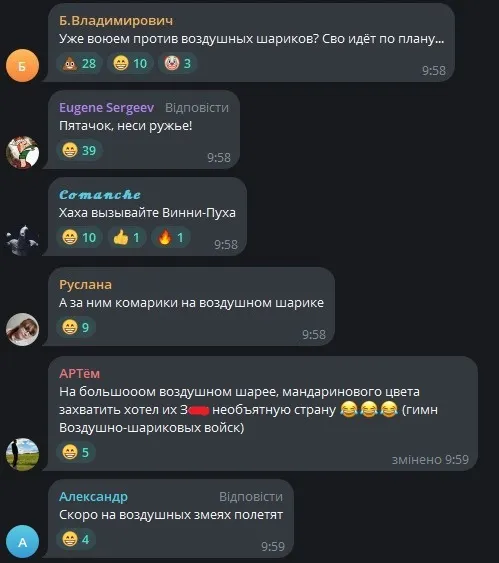This screenshot has width=499, height=563.
Task: Open Eugene Sergeev's profile picture
Action: tap(22, 152)
